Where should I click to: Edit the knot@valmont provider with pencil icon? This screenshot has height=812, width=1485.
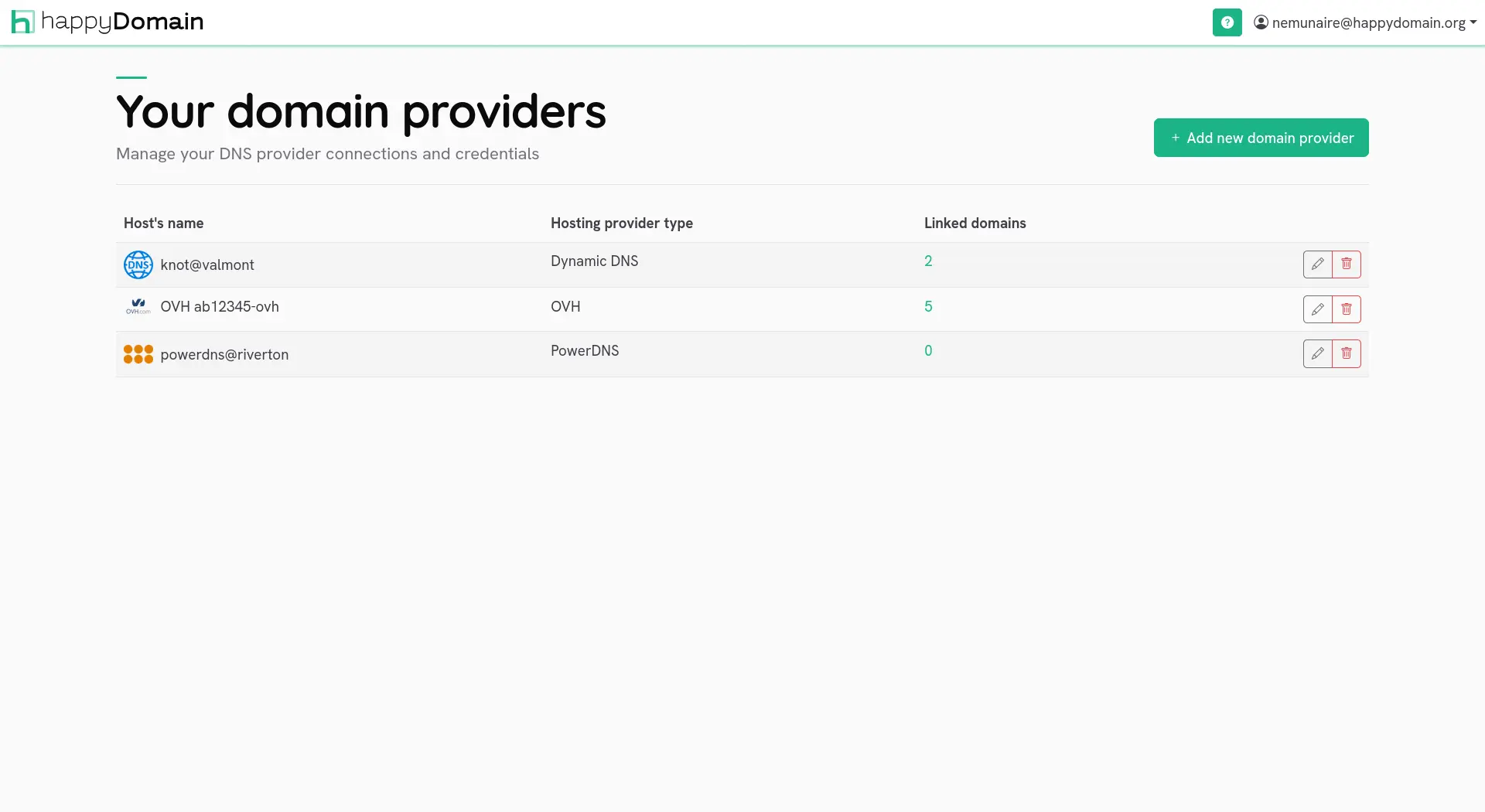pyautogui.click(x=1317, y=264)
